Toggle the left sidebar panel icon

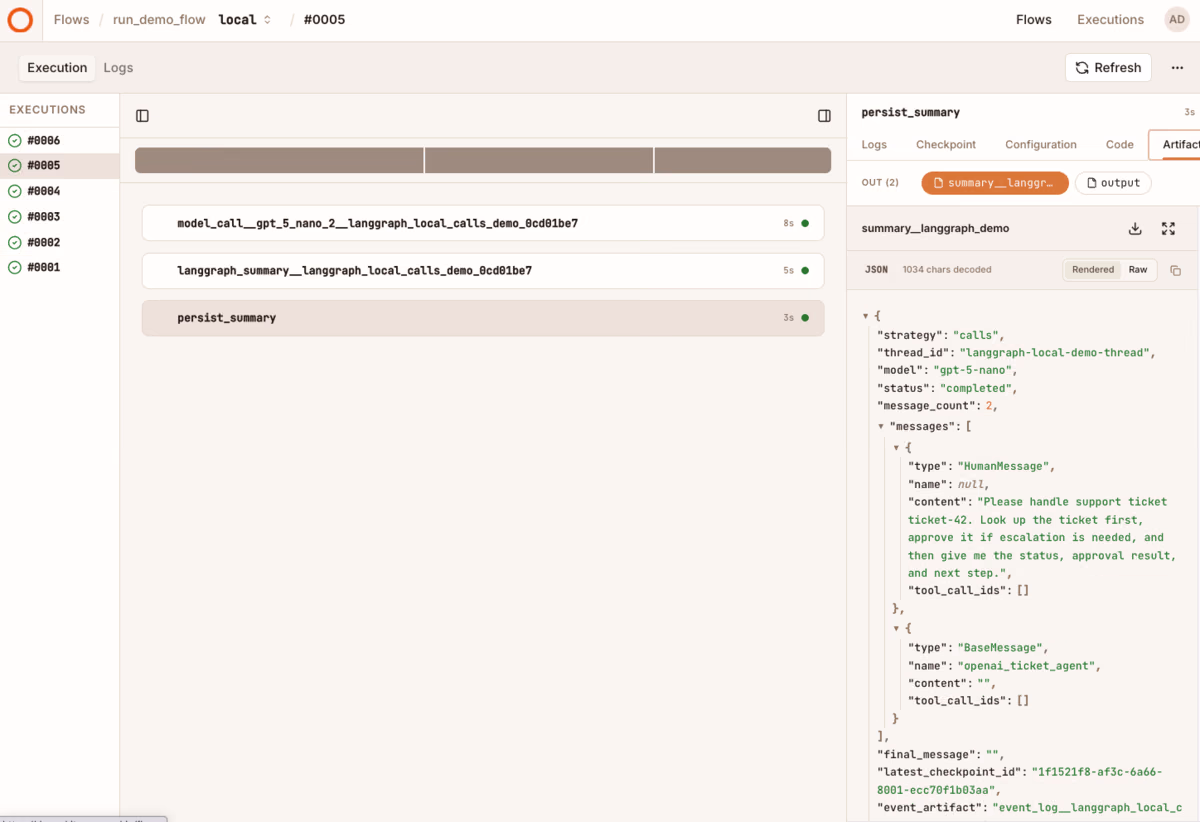pos(142,116)
